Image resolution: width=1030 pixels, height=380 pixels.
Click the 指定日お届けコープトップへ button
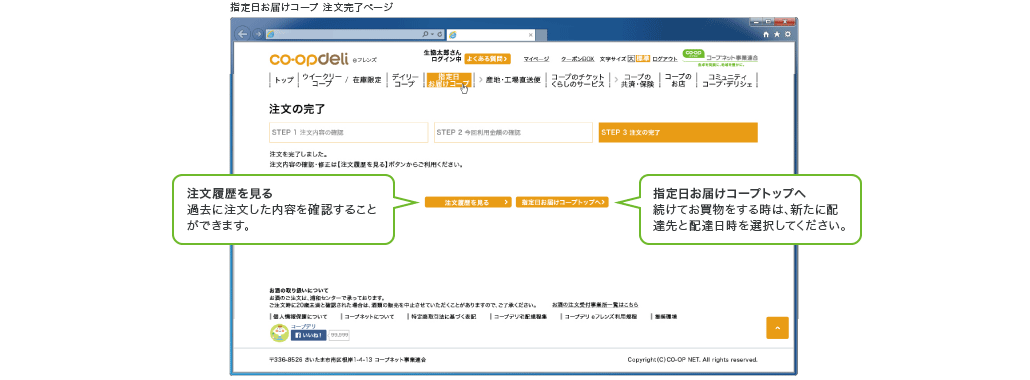562,202
